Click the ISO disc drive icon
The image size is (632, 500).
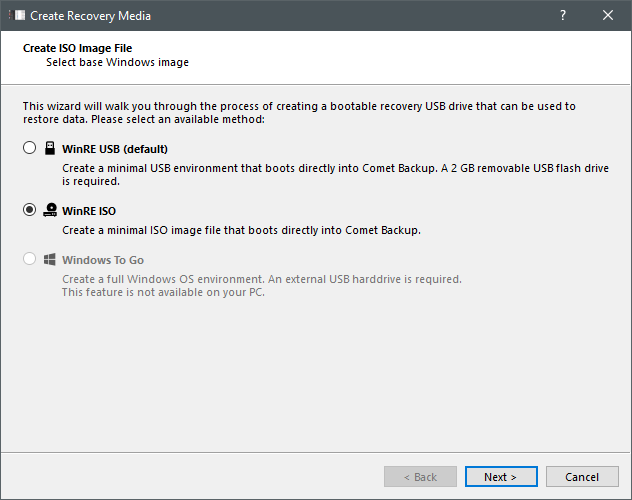tap(49, 209)
